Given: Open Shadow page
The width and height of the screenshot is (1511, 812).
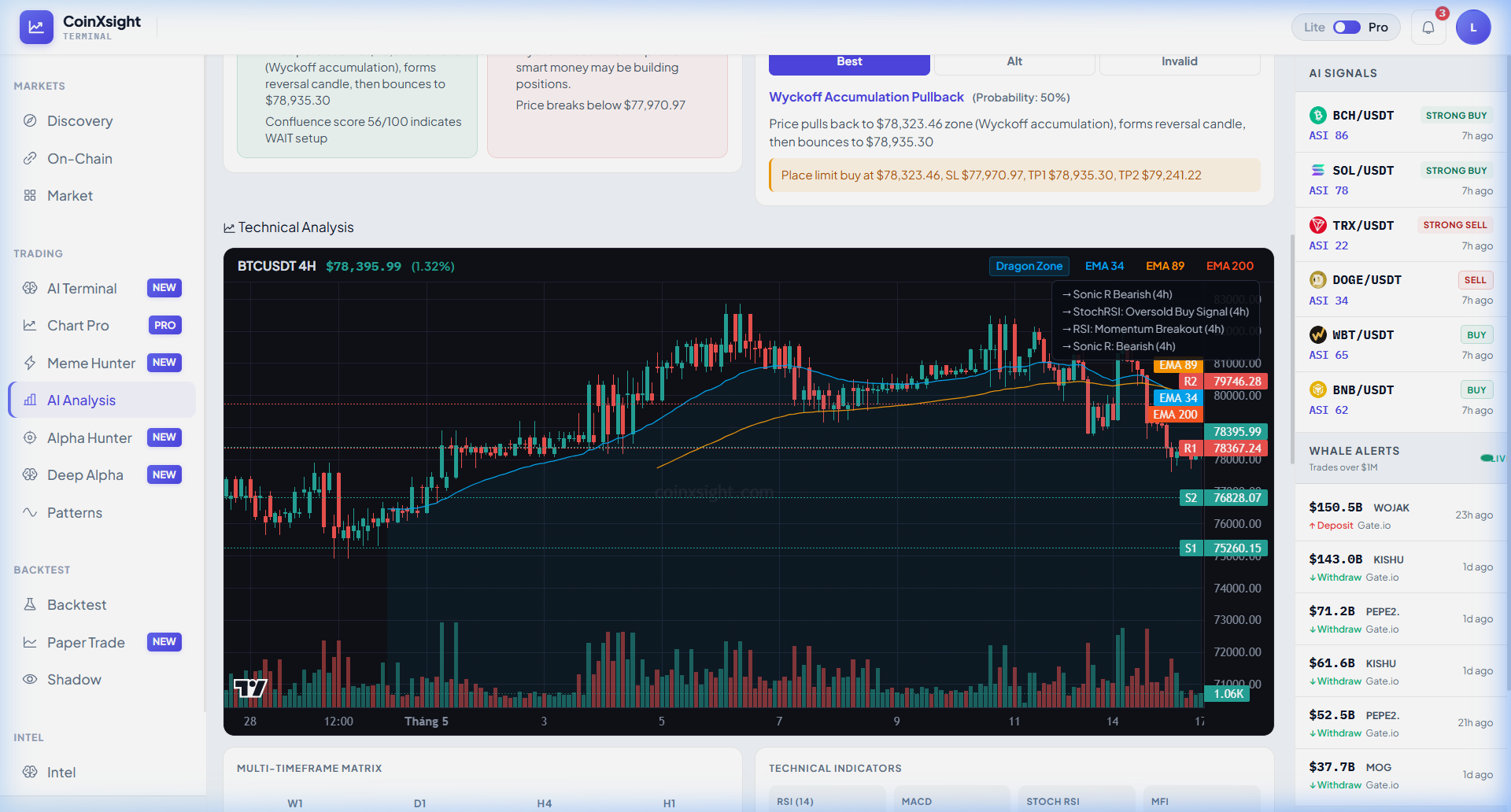Looking at the screenshot, I should (102, 680).
